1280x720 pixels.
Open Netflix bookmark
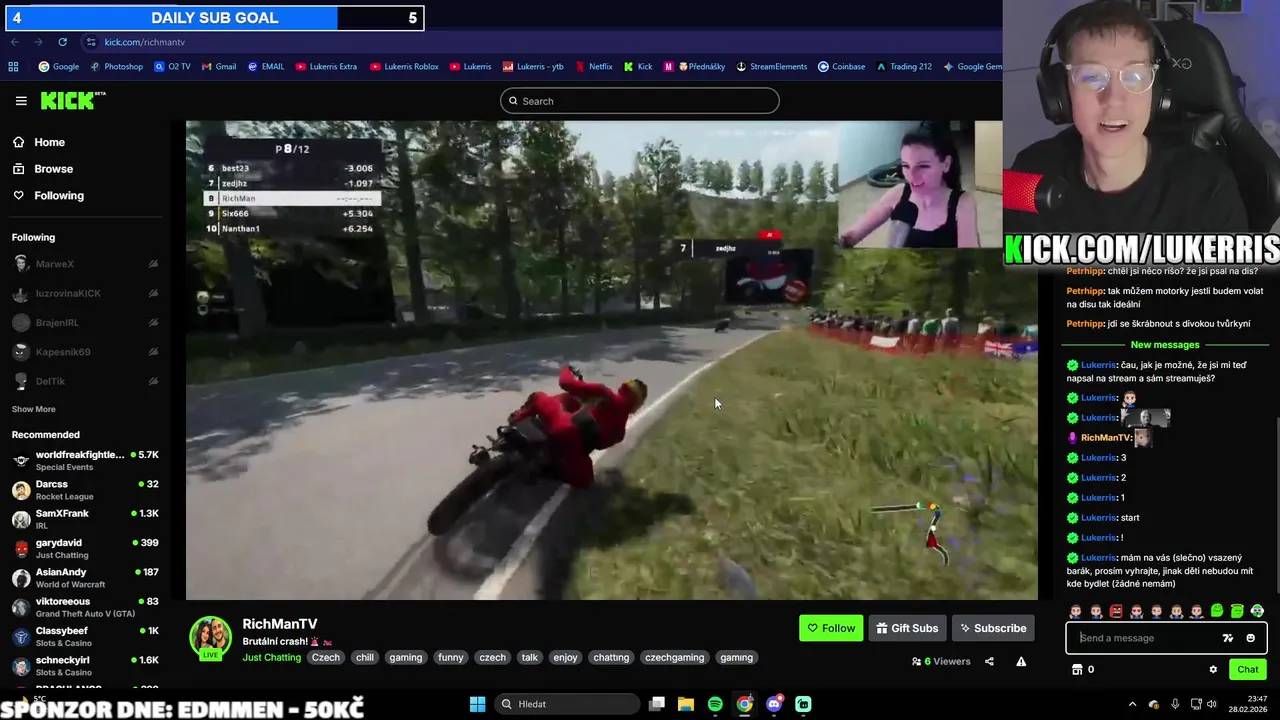(594, 67)
